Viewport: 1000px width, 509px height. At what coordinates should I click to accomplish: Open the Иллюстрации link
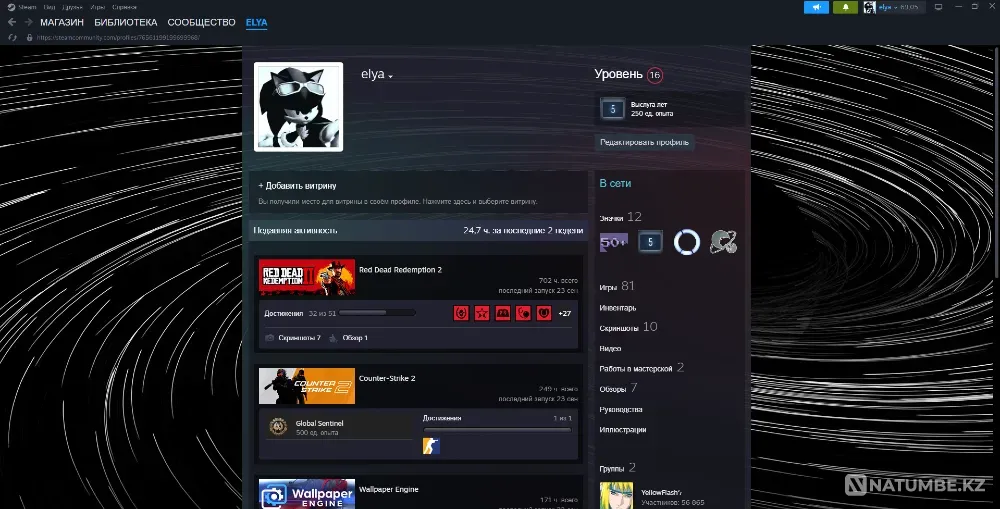(x=622, y=430)
